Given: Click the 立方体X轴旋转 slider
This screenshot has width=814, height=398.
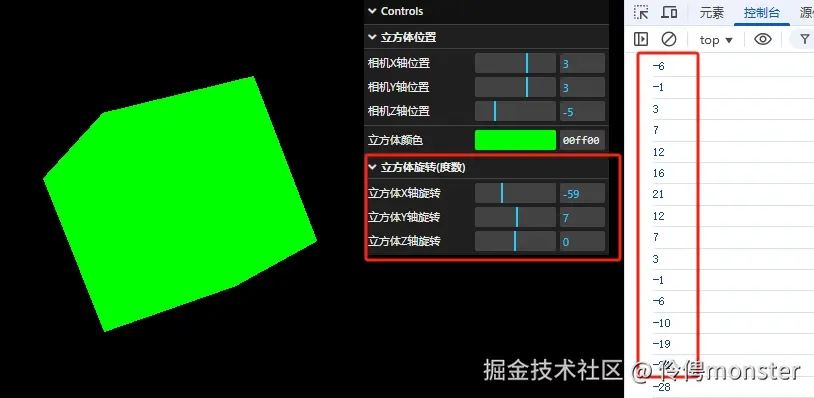Looking at the screenshot, I should click(x=515, y=193).
